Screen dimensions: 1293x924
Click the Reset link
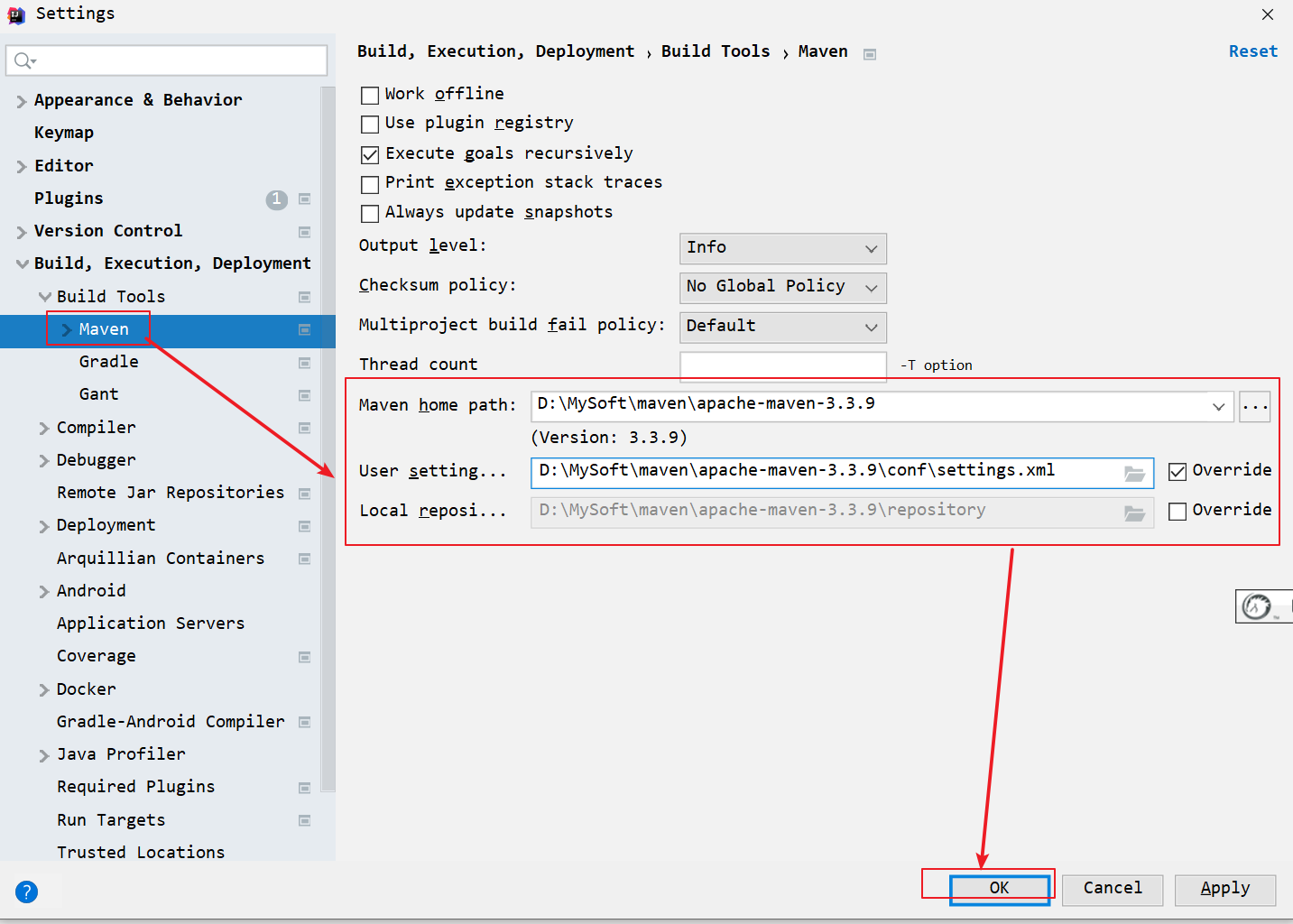pyautogui.click(x=1252, y=51)
